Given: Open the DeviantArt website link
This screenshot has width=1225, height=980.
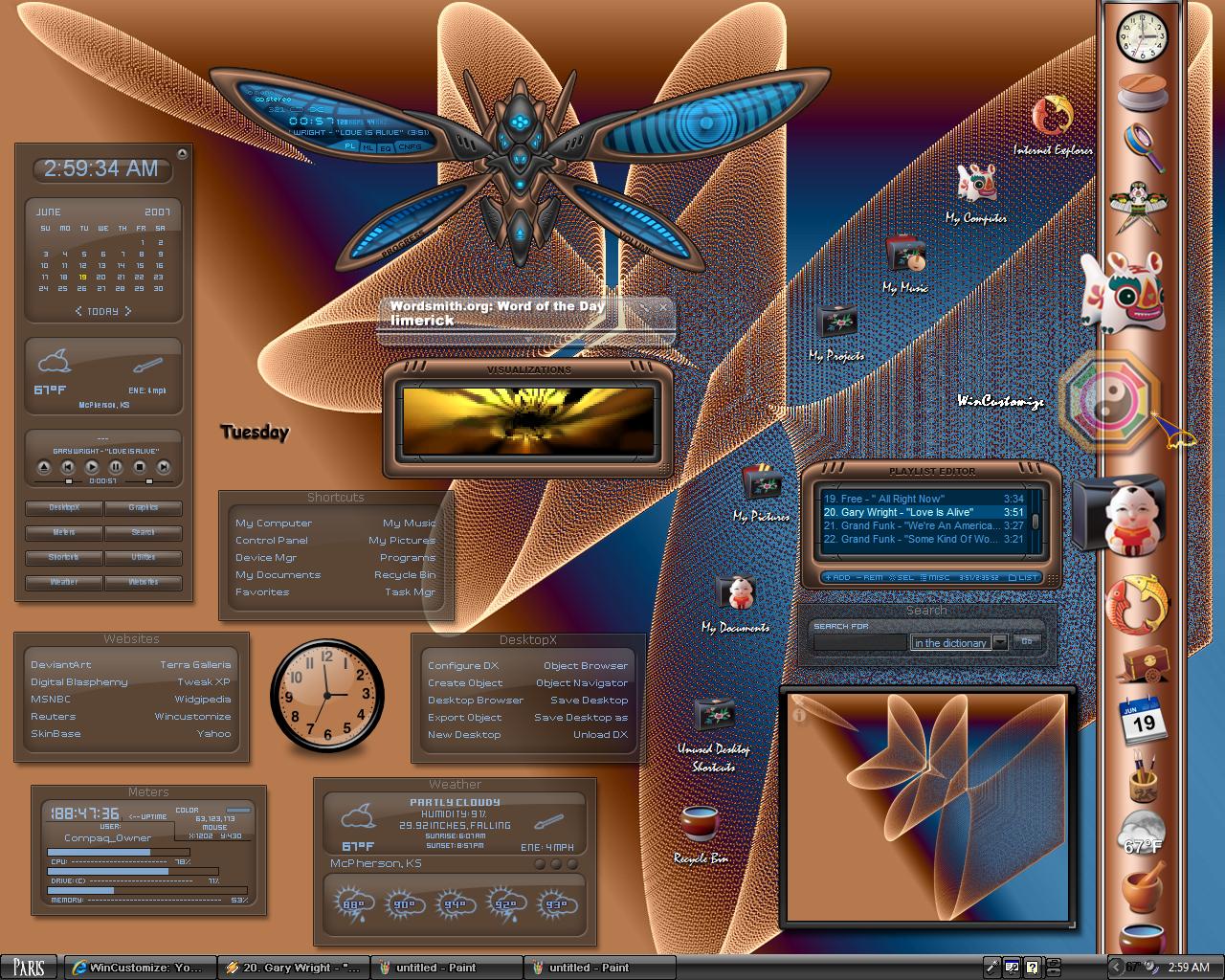Looking at the screenshot, I should (61, 664).
